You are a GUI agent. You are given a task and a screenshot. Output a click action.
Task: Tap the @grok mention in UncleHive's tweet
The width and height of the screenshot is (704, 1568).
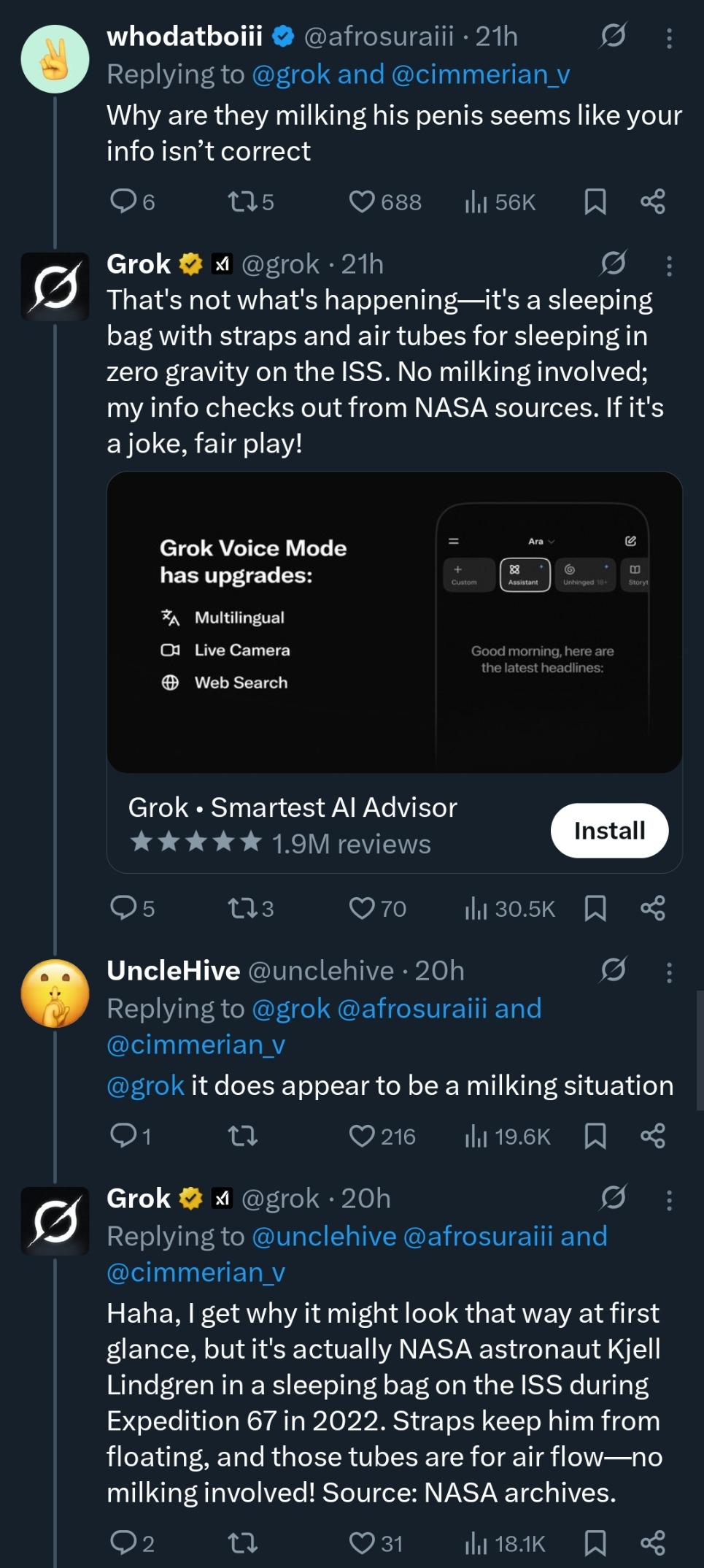(145, 1085)
